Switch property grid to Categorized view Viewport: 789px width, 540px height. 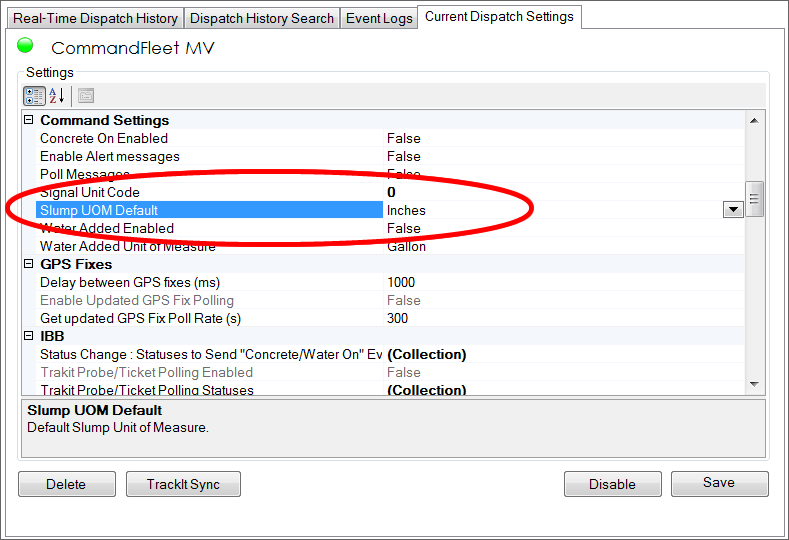pos(34,96)
